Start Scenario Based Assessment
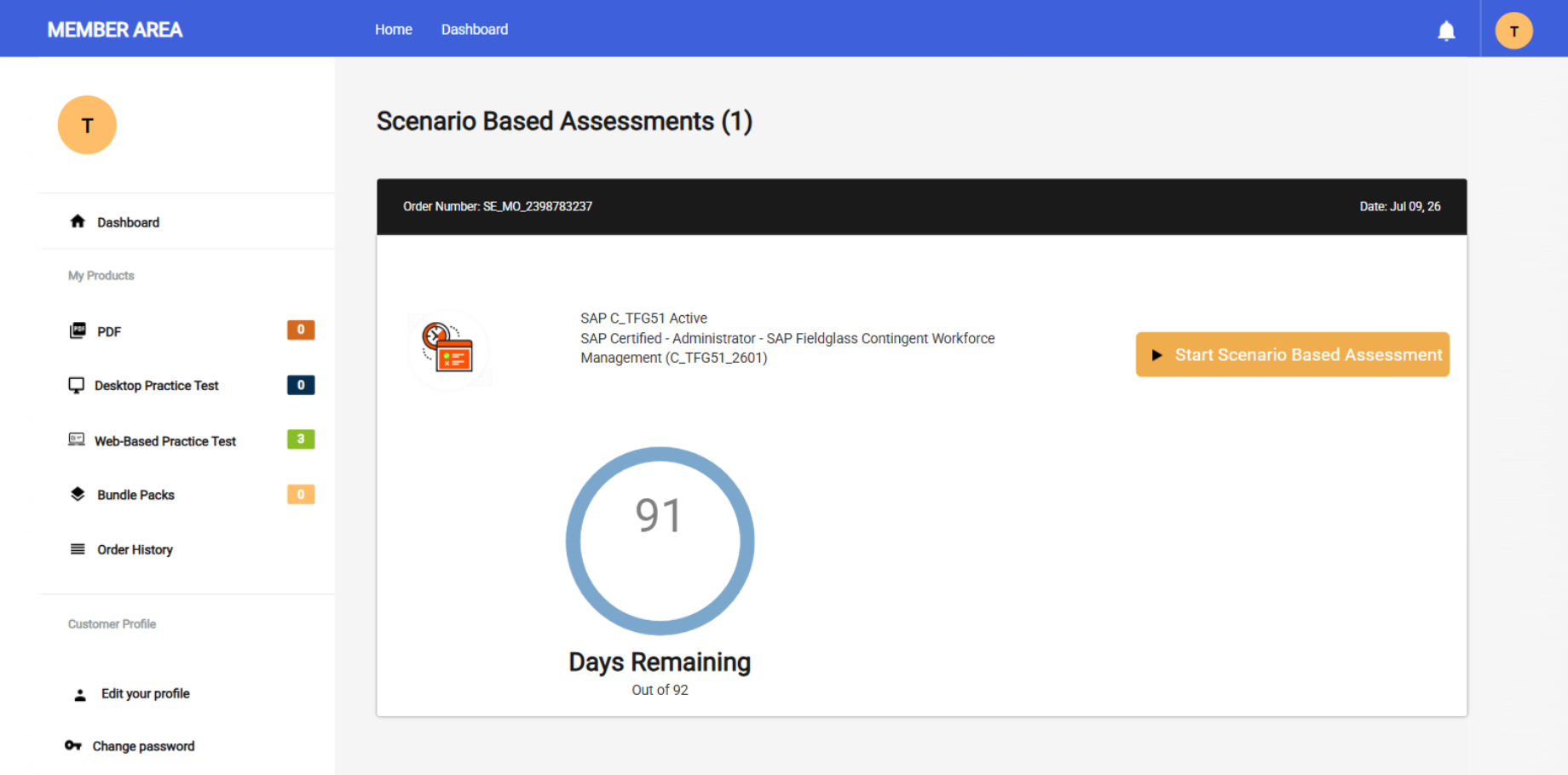Image resolution: width=1568 pixels, height=775 pixels. coord(1293,354)
